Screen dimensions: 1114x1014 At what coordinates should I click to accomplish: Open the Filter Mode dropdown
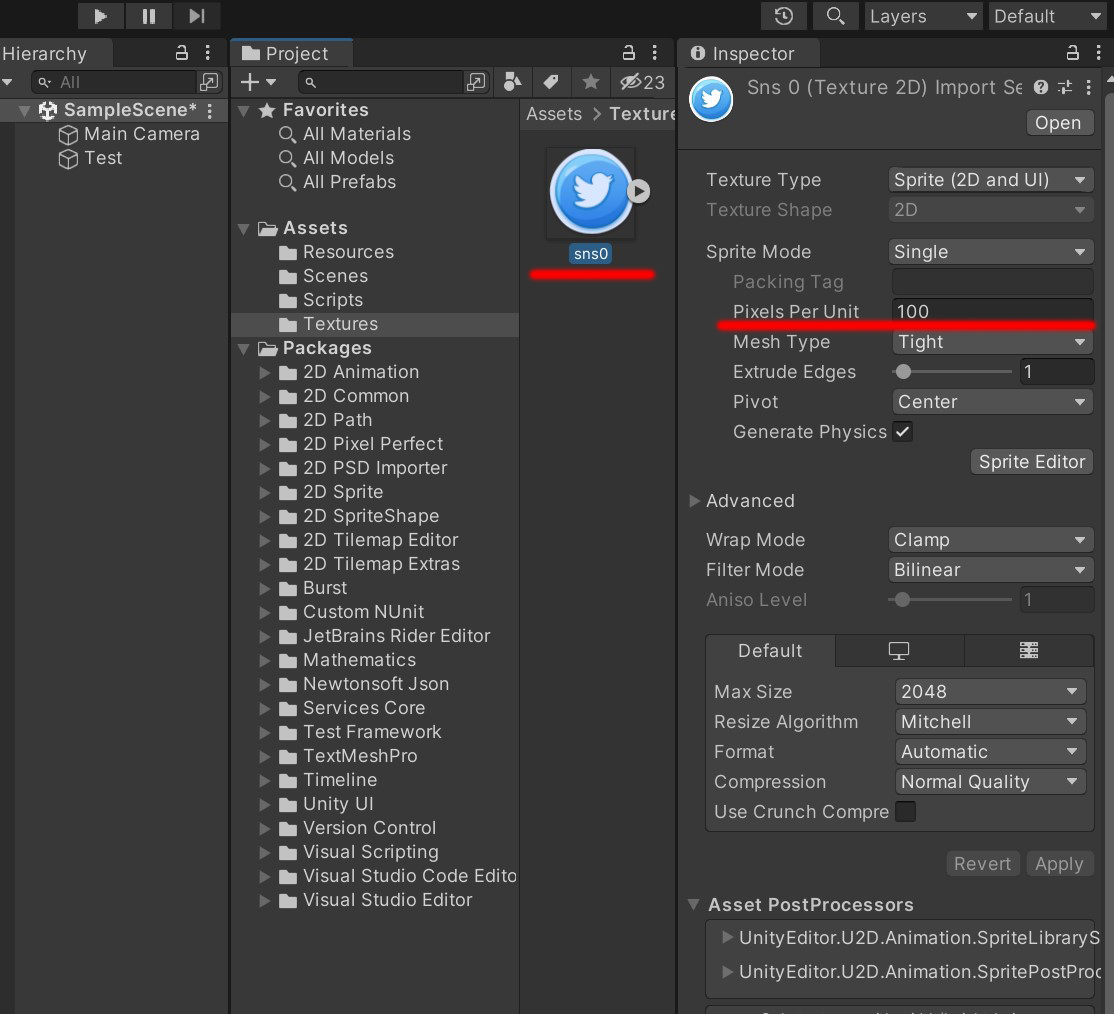[x=990, y=570]
